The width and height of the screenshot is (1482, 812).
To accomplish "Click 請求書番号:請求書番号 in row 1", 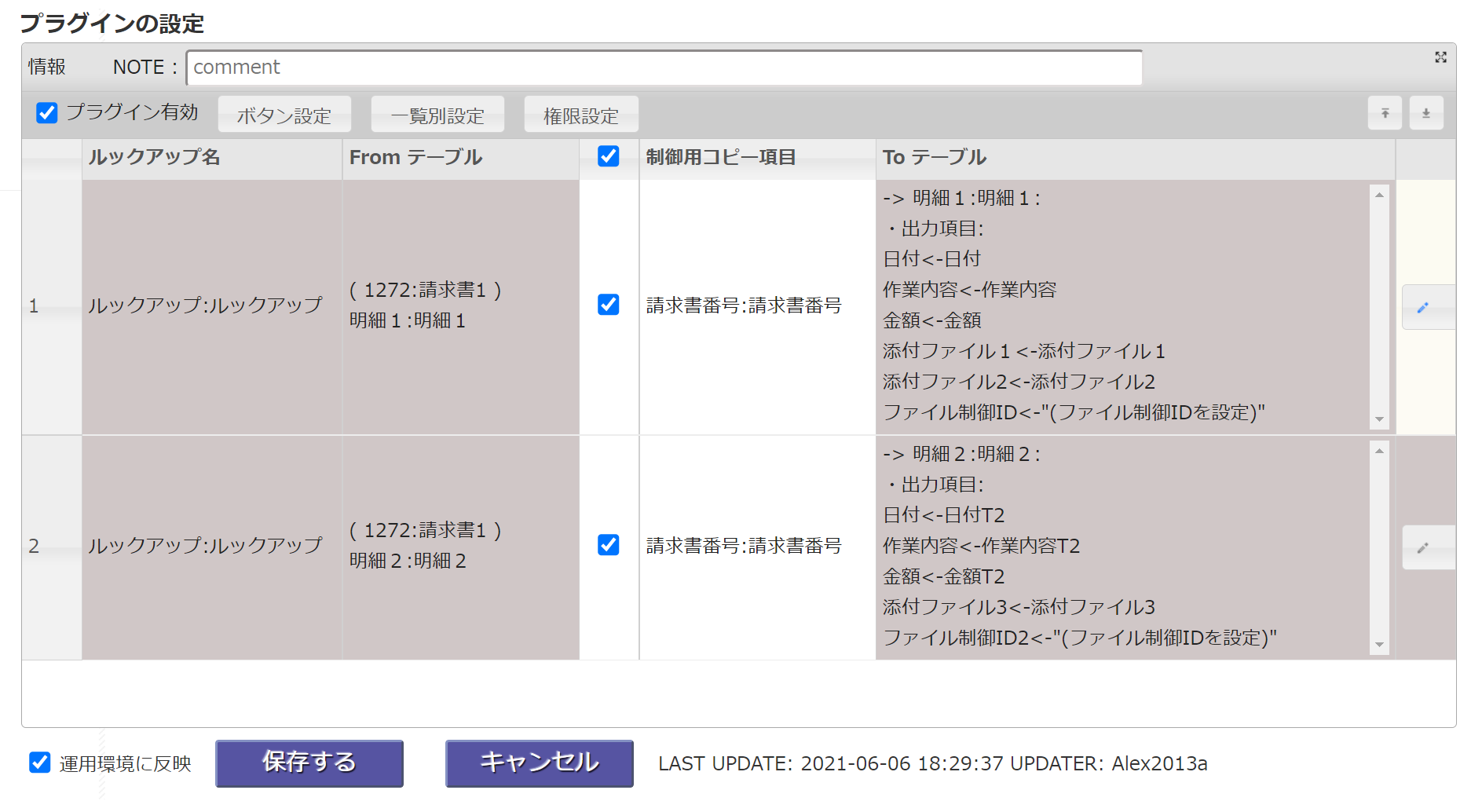I will pos(744,305).
